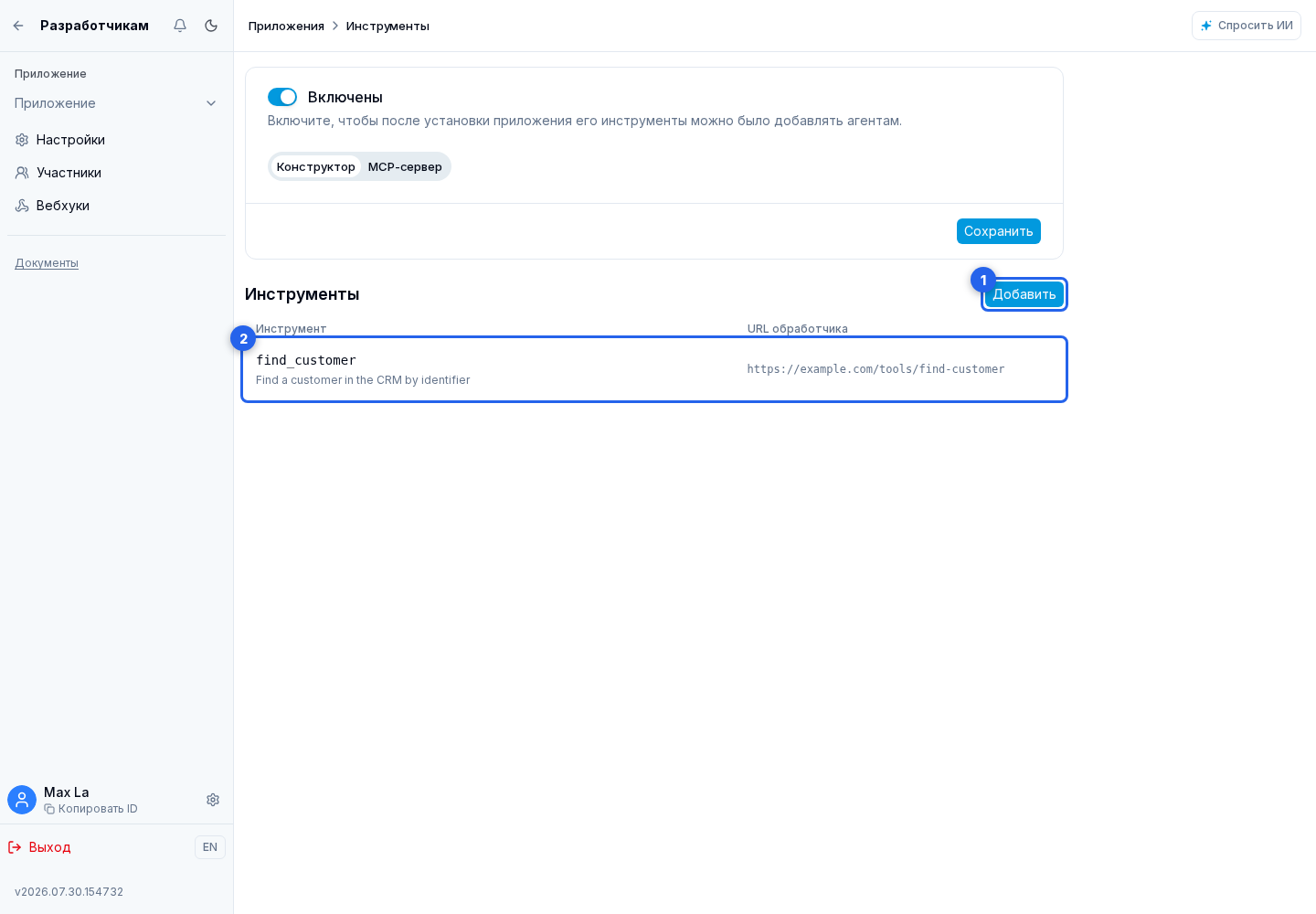The height and width of the screenshot is (914, 1316).
Task: Click the back arrow icon next to Разработчикам
Action: [18, 26]
